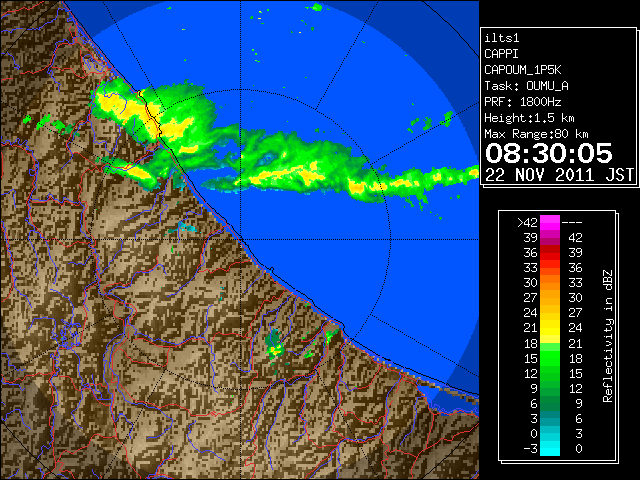Click the '>42' legend value
Screen dimensions: 640x480
coord(527,223)
